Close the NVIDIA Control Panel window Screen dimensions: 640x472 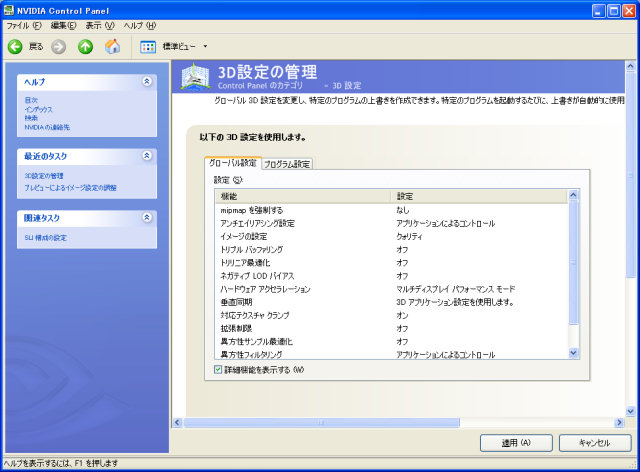(x=629, y=11)
